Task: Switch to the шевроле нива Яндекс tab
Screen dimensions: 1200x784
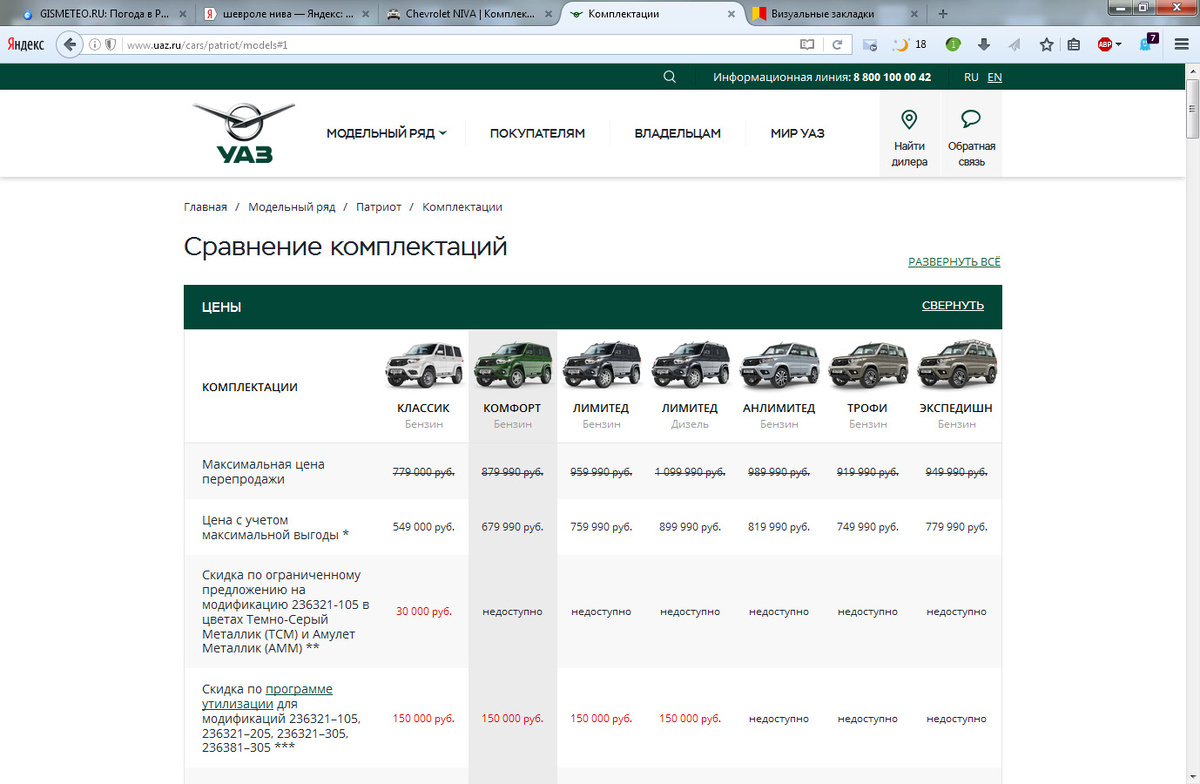Action: [x=285, y=14]
